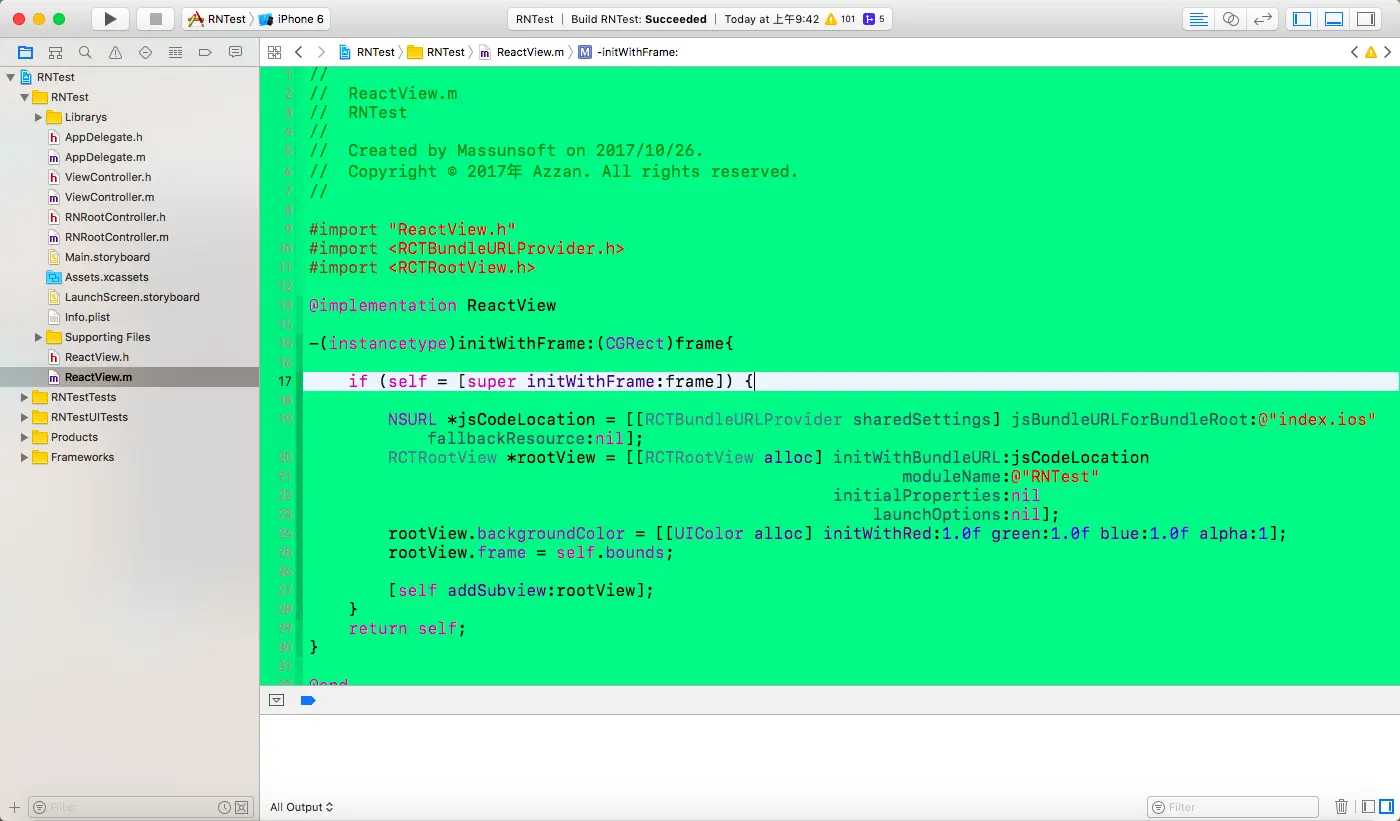Open the Find navigator magnifier tab
The width and height of the screenshot is (1400, 821).
coord(85,52)
